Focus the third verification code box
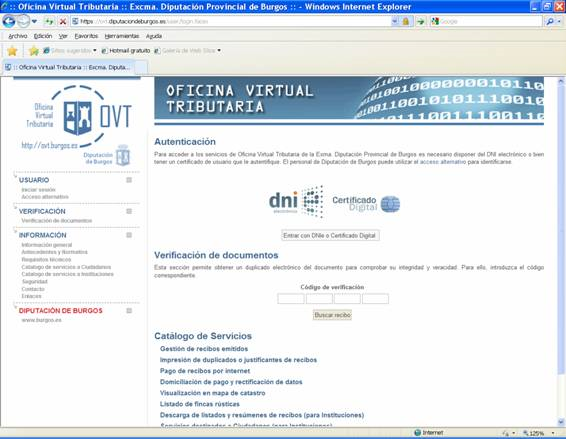566x439 pixels. click(x=347, y=299)
